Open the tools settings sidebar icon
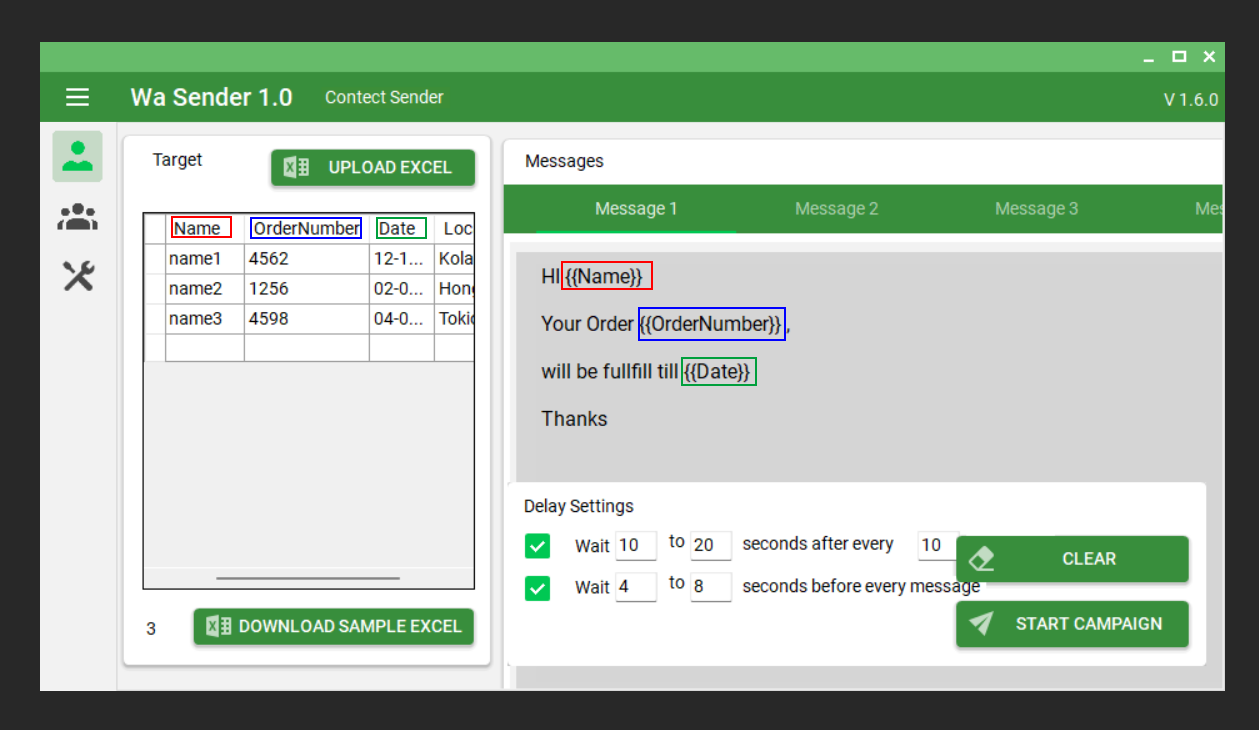Image resolution: width=1259 pixels, height=730 pixels. pos(78,276)
